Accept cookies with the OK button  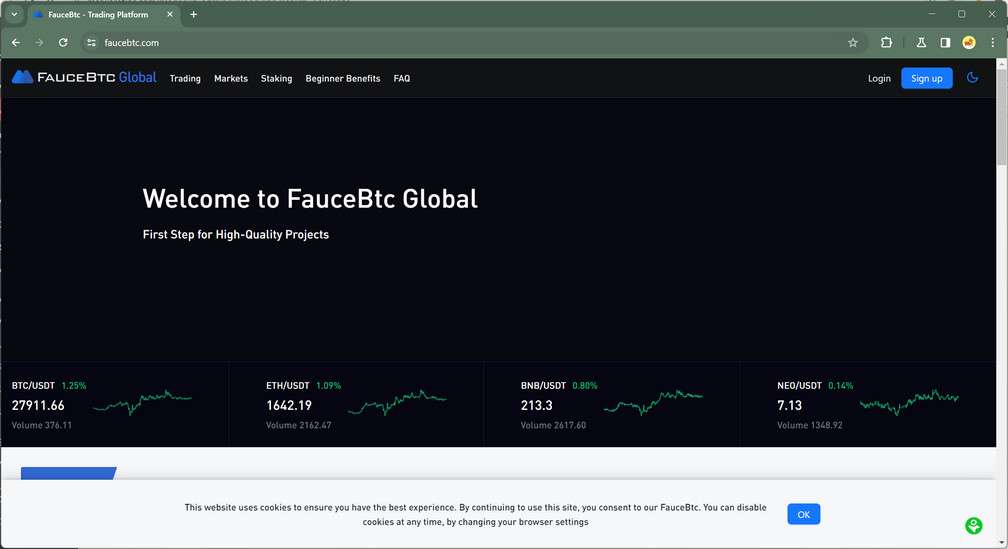803,514
